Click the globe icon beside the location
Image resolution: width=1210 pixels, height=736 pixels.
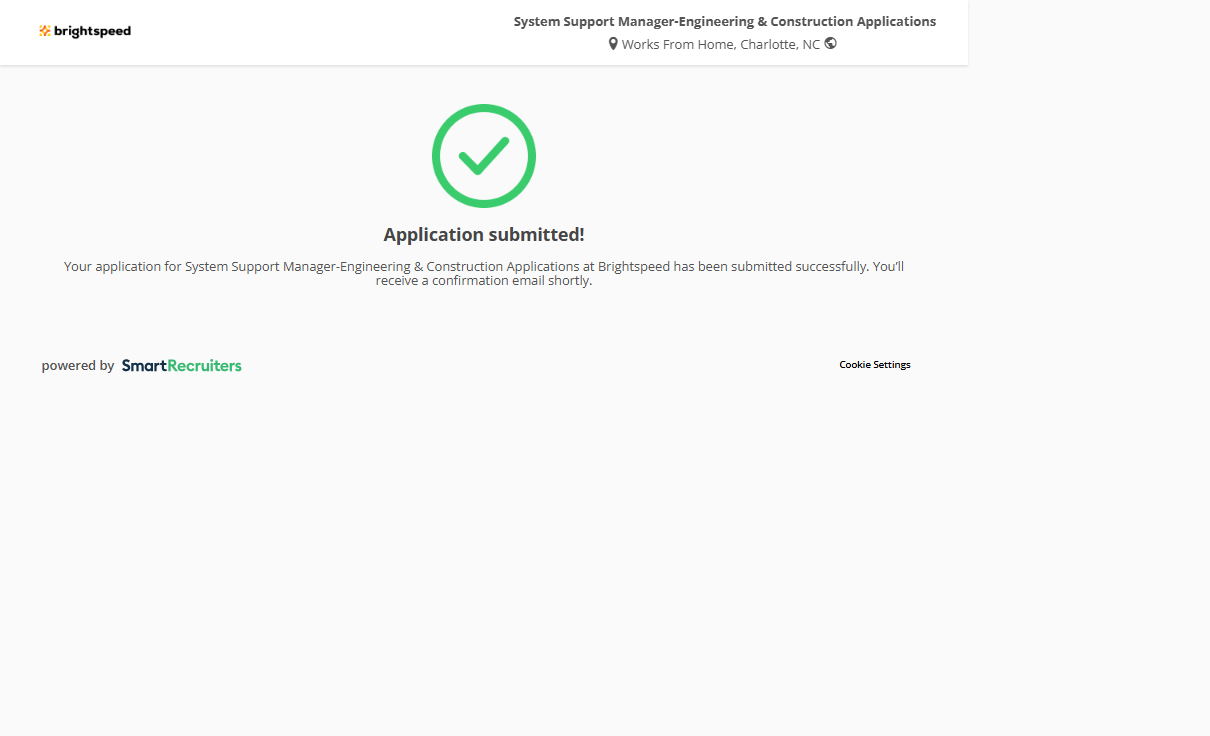[831, 43]
